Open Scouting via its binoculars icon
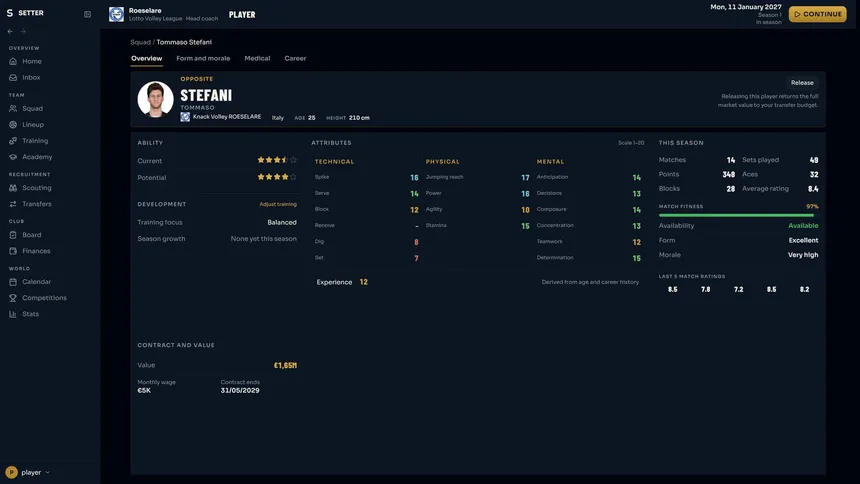Screen dimensions: 860x484 pos(13,188)
